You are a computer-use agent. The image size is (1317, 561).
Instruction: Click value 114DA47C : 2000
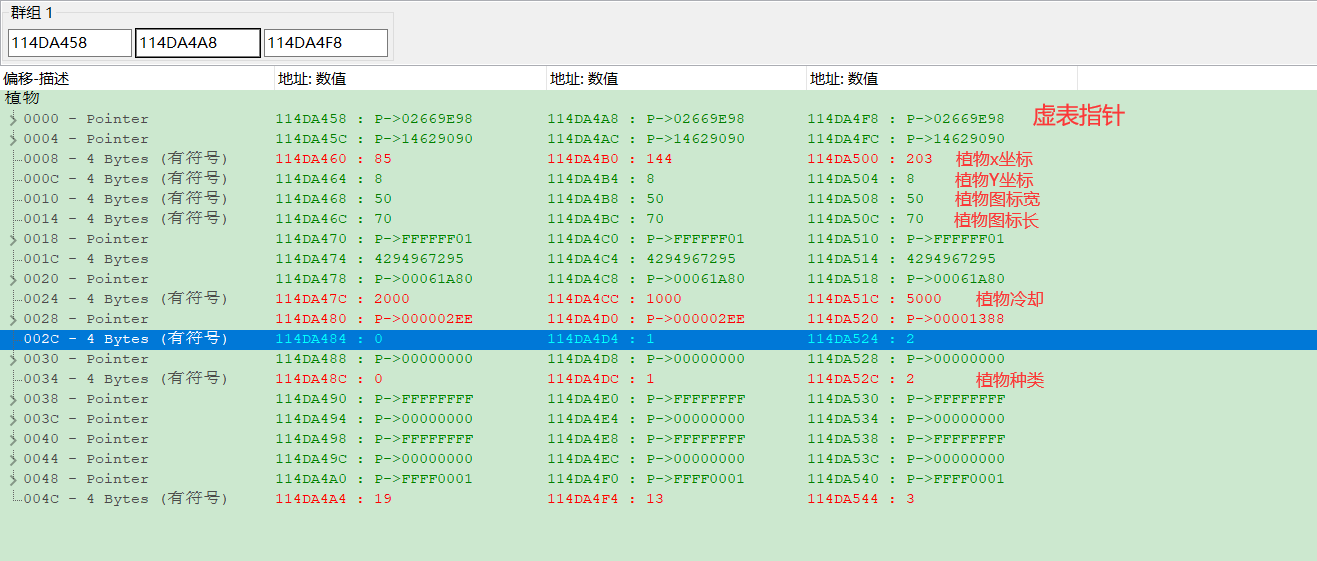pyautogui.click(x=342, y=299)
